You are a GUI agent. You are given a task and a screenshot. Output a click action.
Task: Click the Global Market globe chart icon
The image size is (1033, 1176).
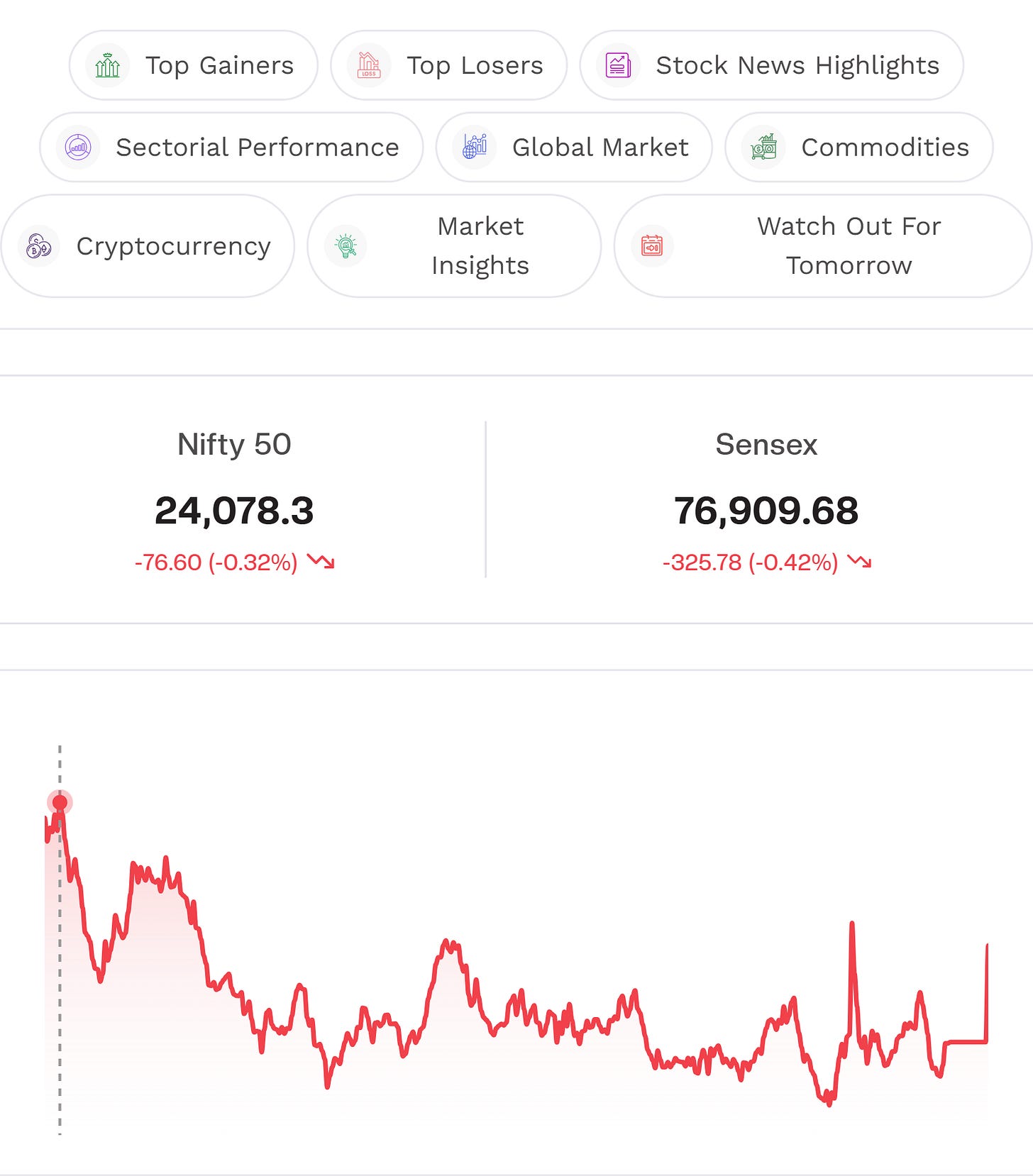tap(475, 148)
